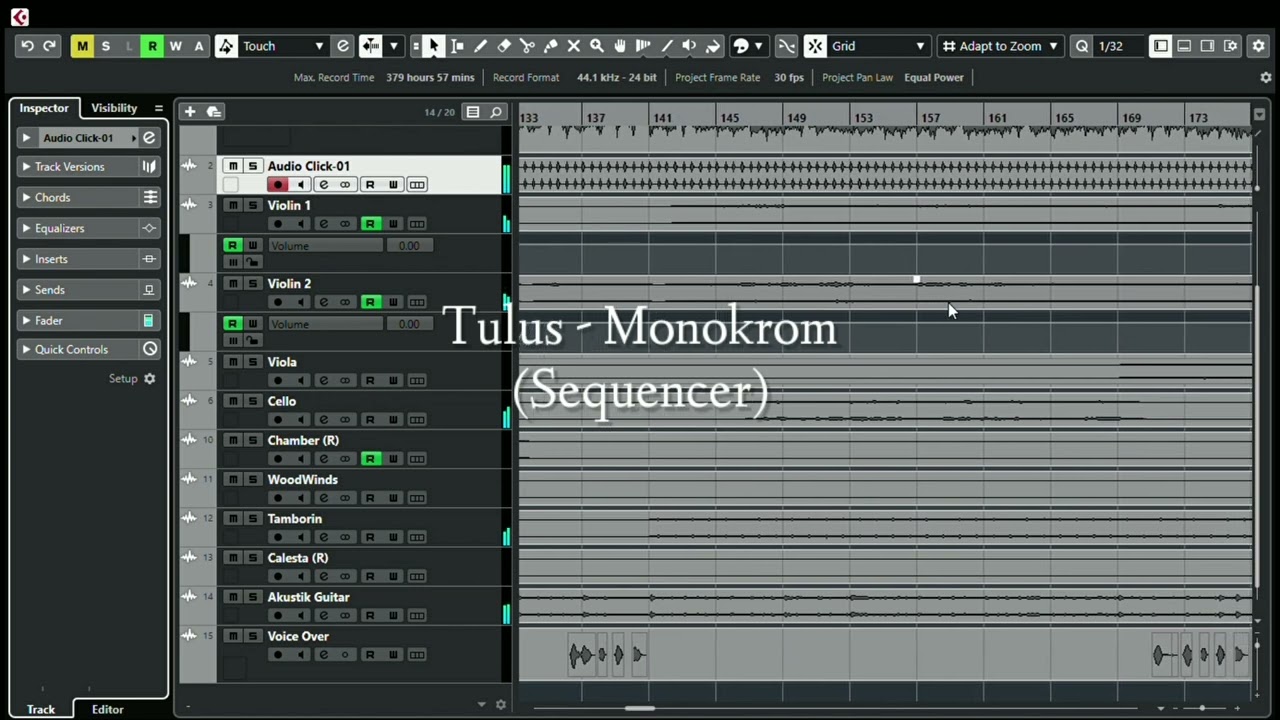Toggle Snap to Zero Crossing

click(787, 46)
